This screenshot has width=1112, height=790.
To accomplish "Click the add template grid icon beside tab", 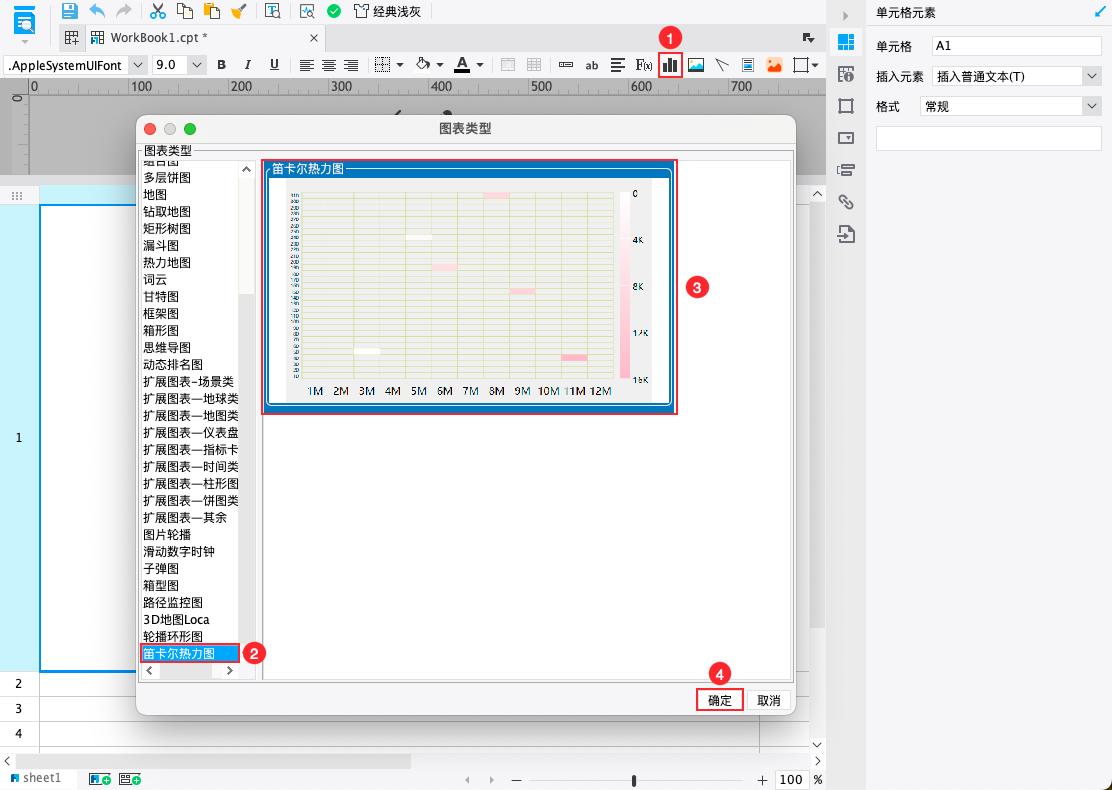I will (72, 38).
